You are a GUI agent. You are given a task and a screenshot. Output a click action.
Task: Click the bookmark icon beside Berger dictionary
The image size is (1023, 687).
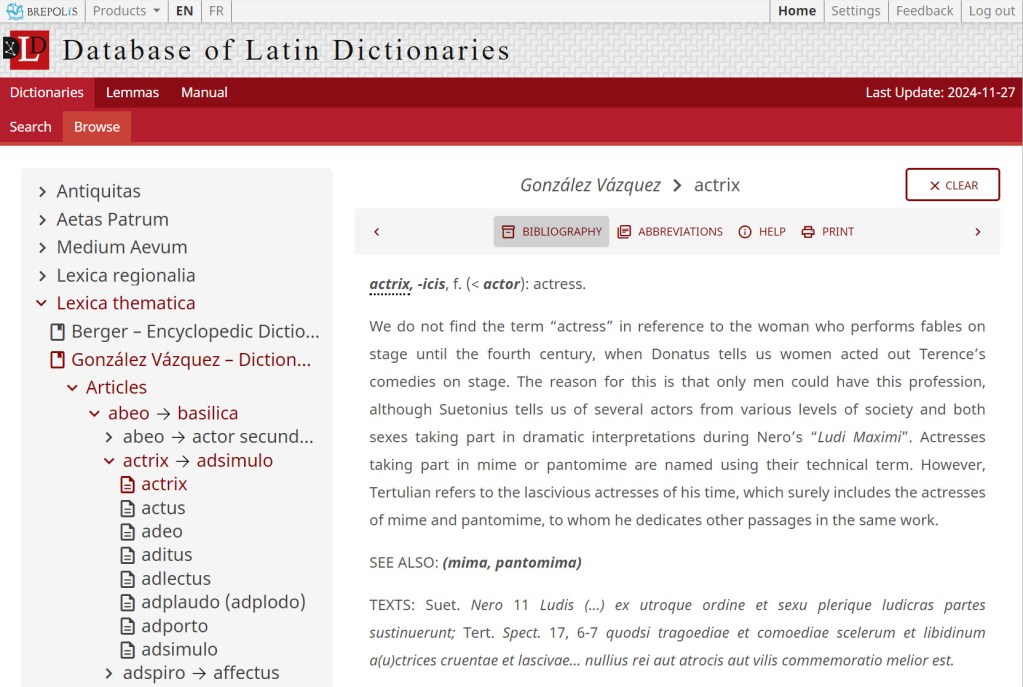click(57, 331)
